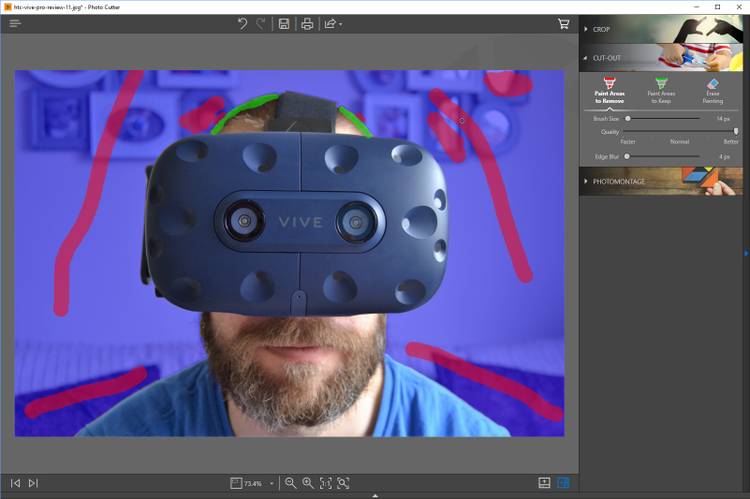Open the zoom level dropdown
The width and height of the screenshot is (750, 499).
[x=272, y=484]
